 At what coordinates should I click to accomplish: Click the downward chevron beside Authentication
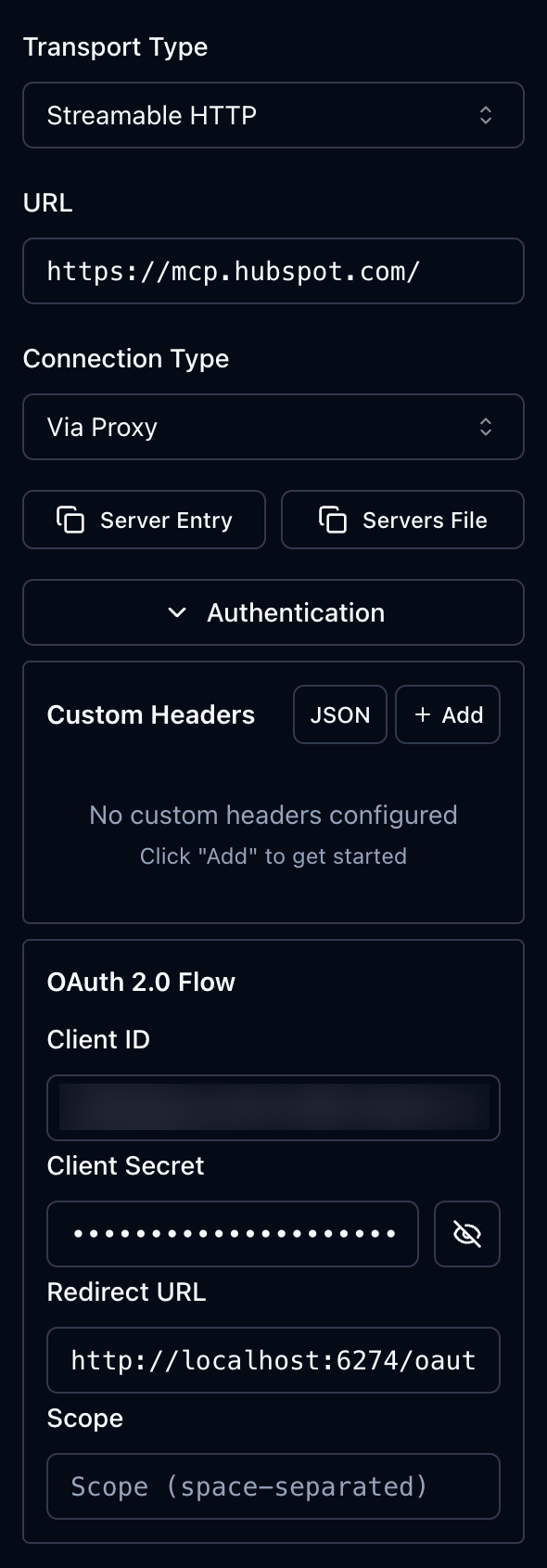coord(177,612)
